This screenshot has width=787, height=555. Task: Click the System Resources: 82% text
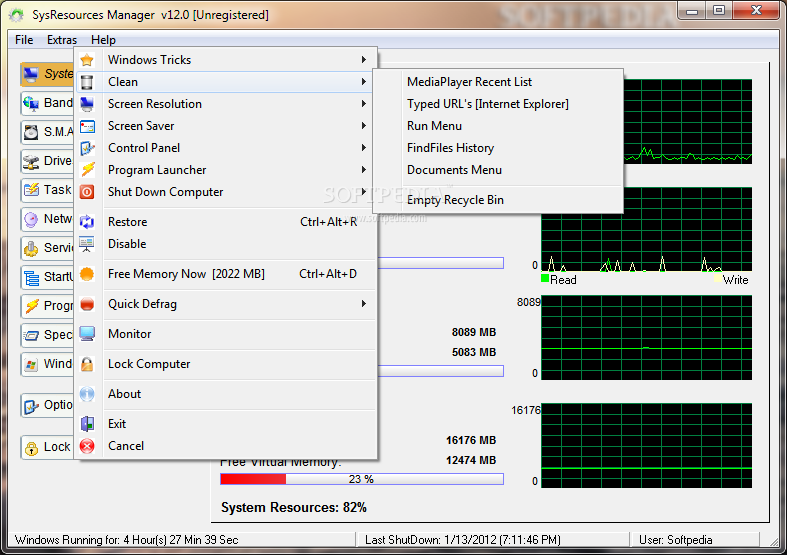pyautogui.click(x=294, y=508)
